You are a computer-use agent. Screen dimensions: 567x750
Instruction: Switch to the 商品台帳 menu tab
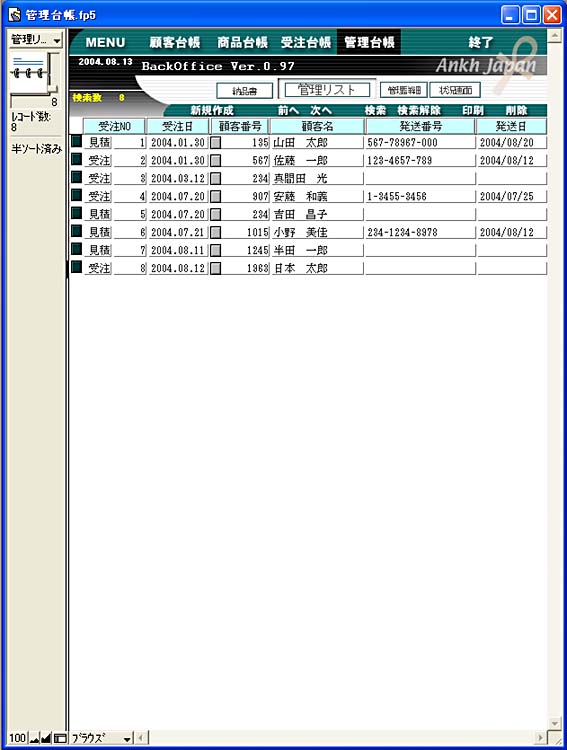coord(243,43)
